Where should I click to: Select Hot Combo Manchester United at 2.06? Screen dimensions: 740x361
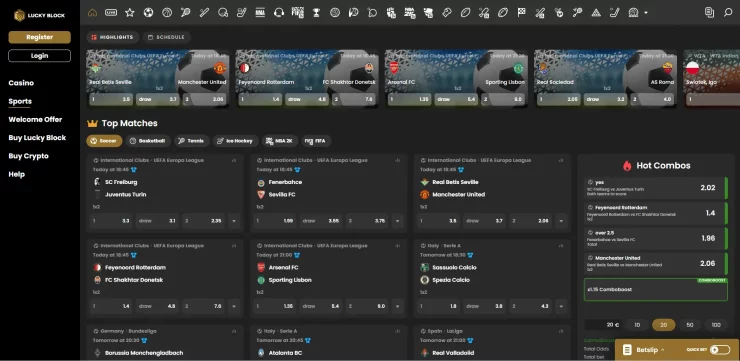point(656,263)
